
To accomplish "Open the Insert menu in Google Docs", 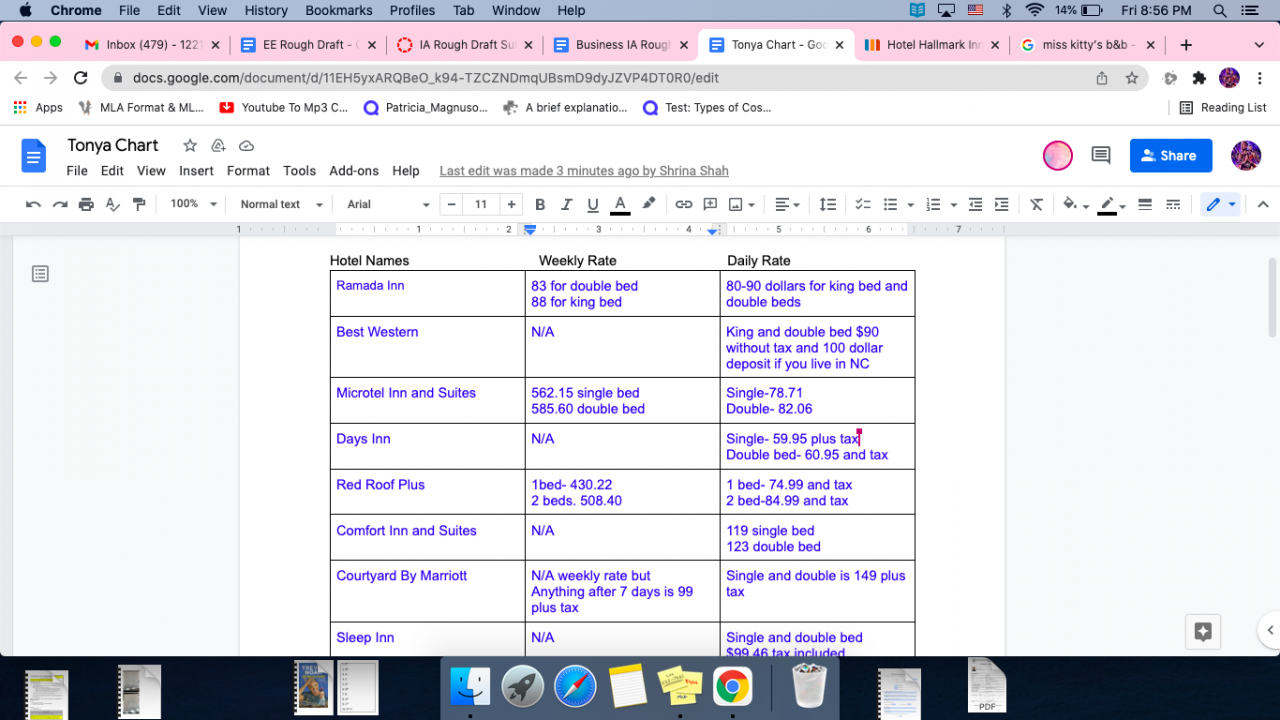I will (196, 171).
